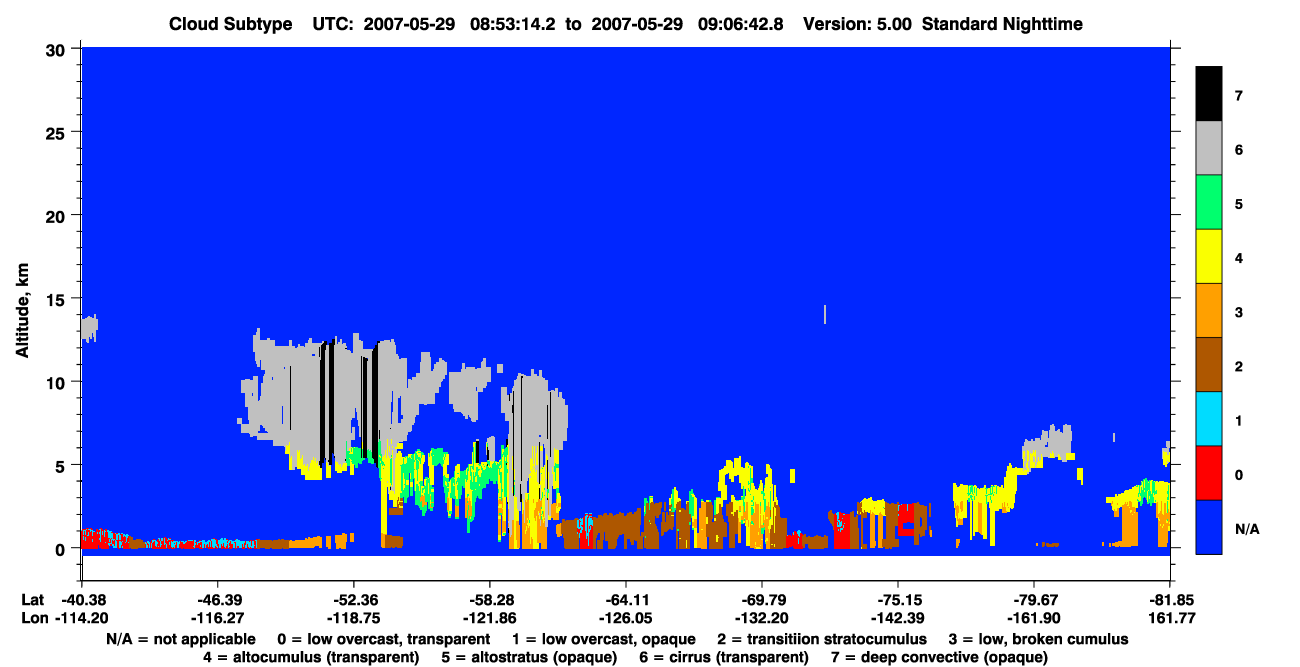
Task: Click the longitude value -118.75
Action: [x=353, y=618]
